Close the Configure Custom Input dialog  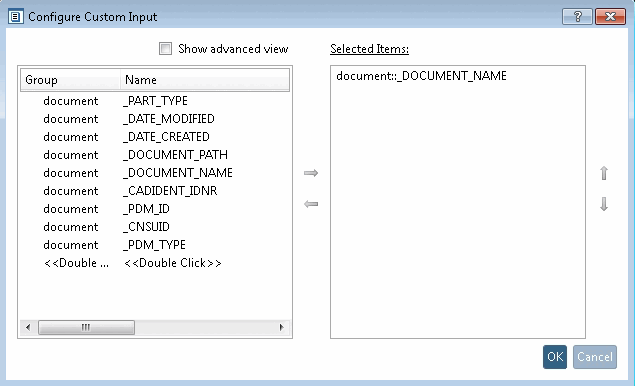point(610,17)
